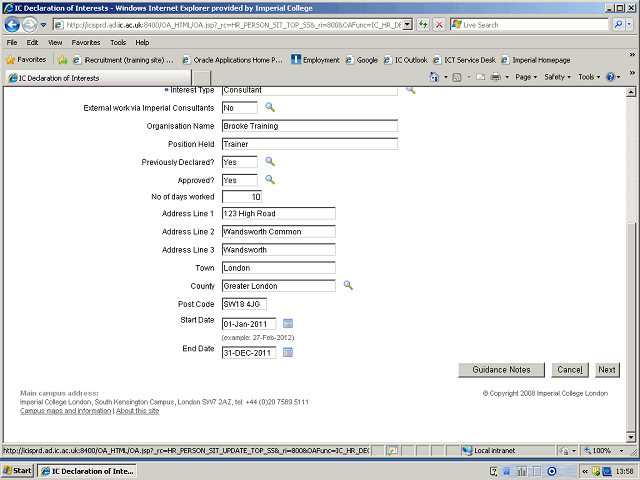Open the County lookup search icon
Image resolution: width=640 pixels, height=480 pixels.
[349, 286]
